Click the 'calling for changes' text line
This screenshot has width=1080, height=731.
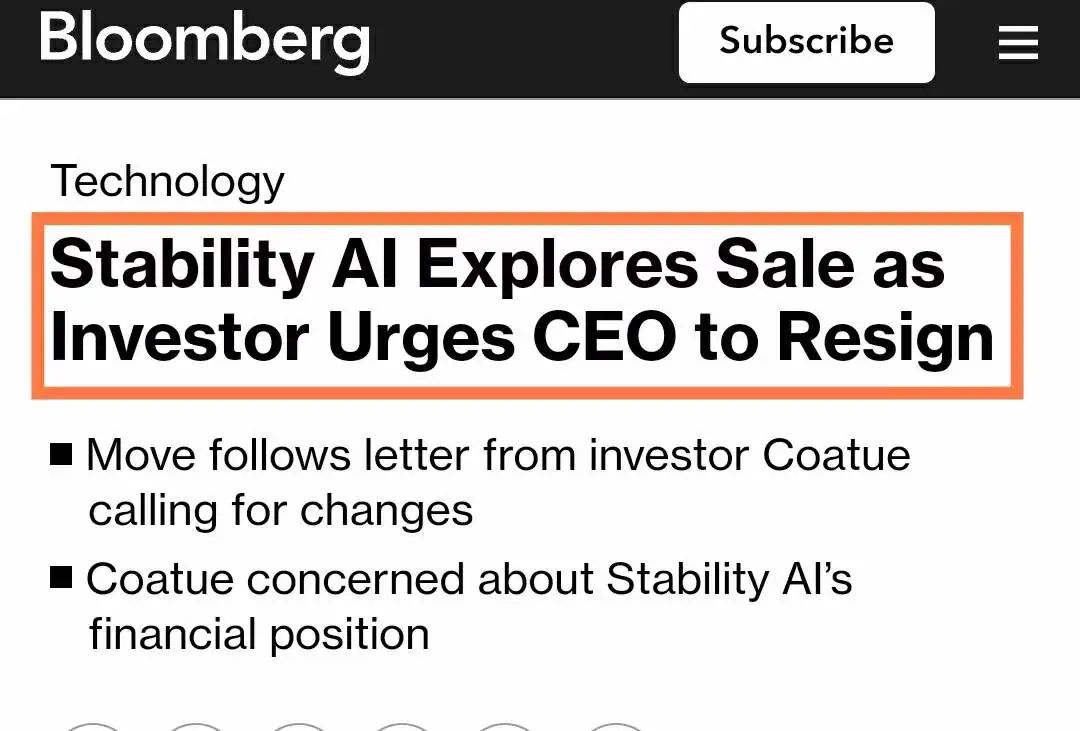tap(281, 511)
